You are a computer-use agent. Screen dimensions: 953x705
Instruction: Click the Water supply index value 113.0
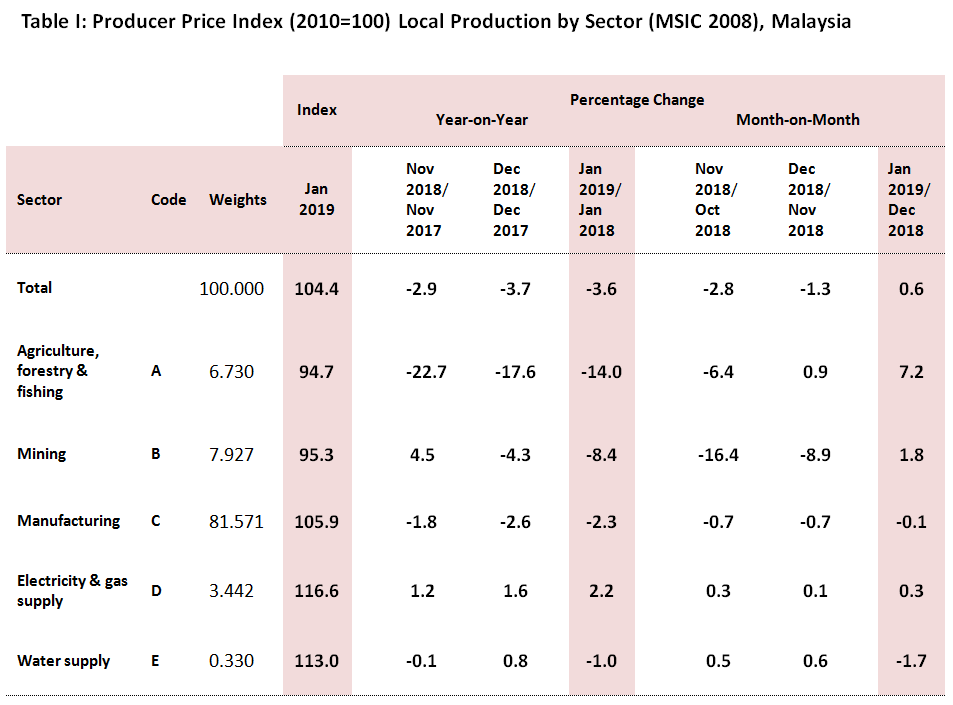tap(317, 661)
